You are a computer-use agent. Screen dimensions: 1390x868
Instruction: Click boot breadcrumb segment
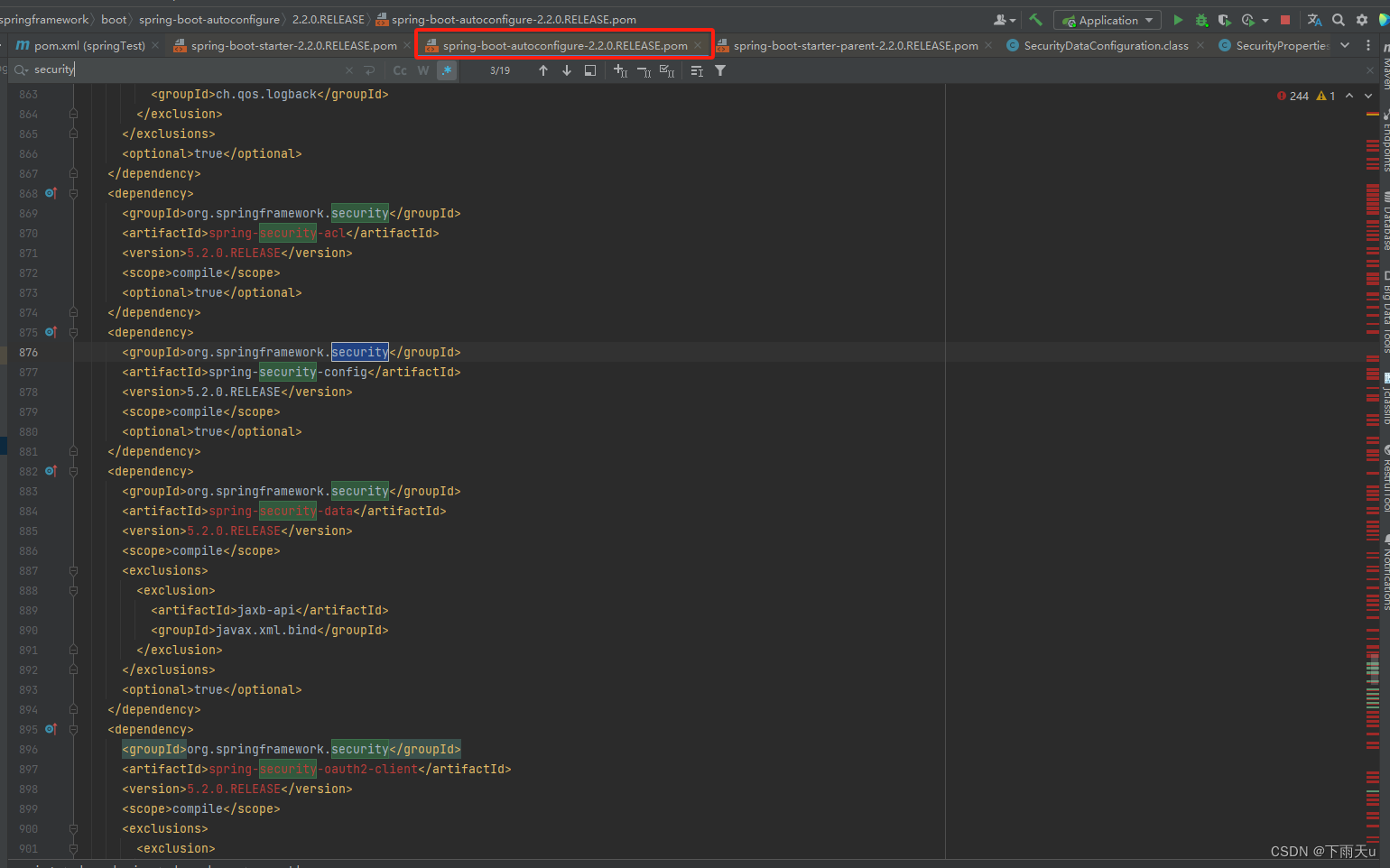tap(114, 20)
